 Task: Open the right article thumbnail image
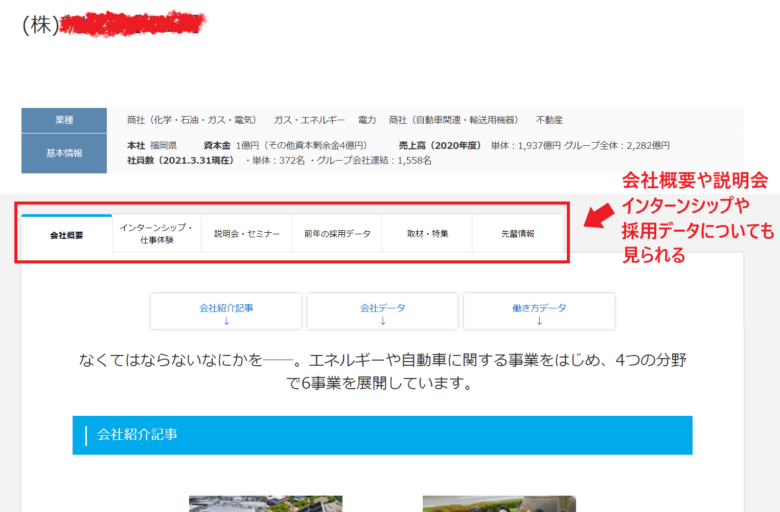click(x=499, y=504)
